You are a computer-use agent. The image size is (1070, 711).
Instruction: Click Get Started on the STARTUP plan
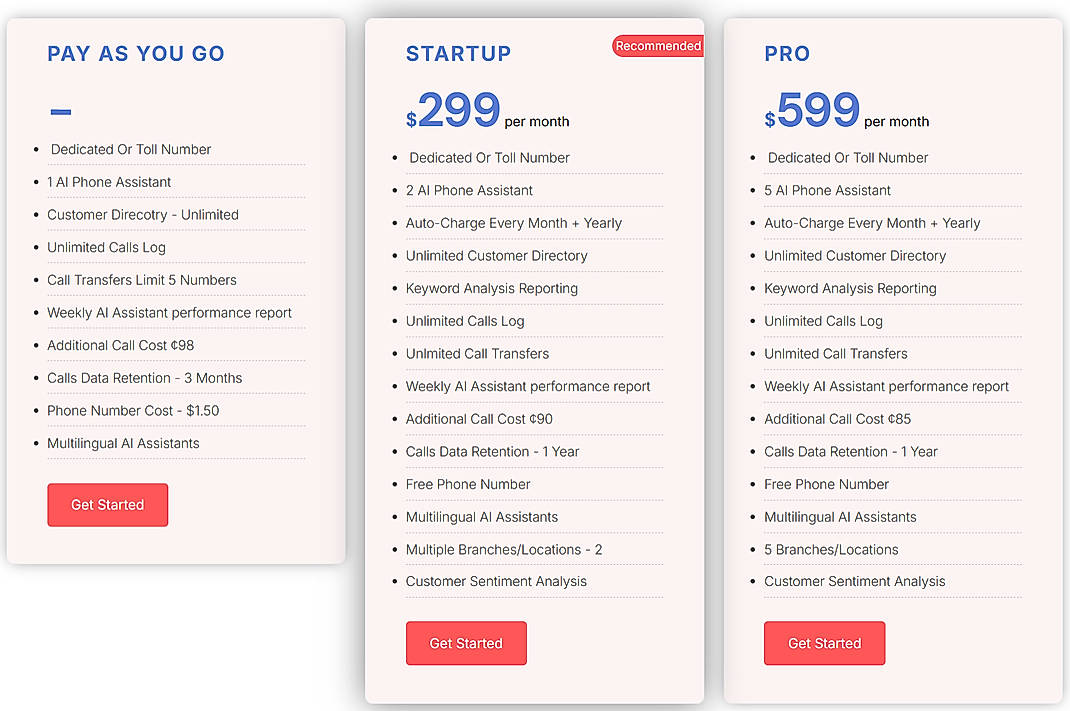(466, 643)
